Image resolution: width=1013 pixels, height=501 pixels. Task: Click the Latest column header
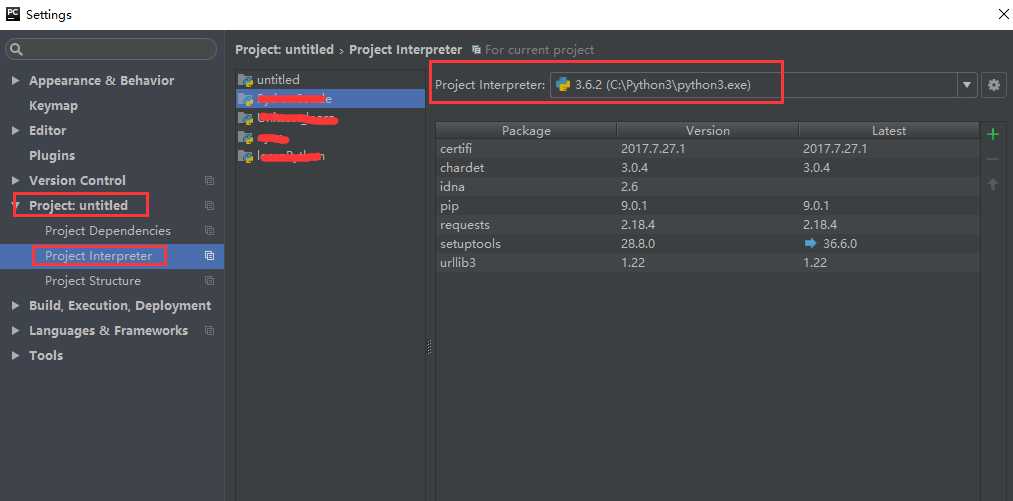889,131
